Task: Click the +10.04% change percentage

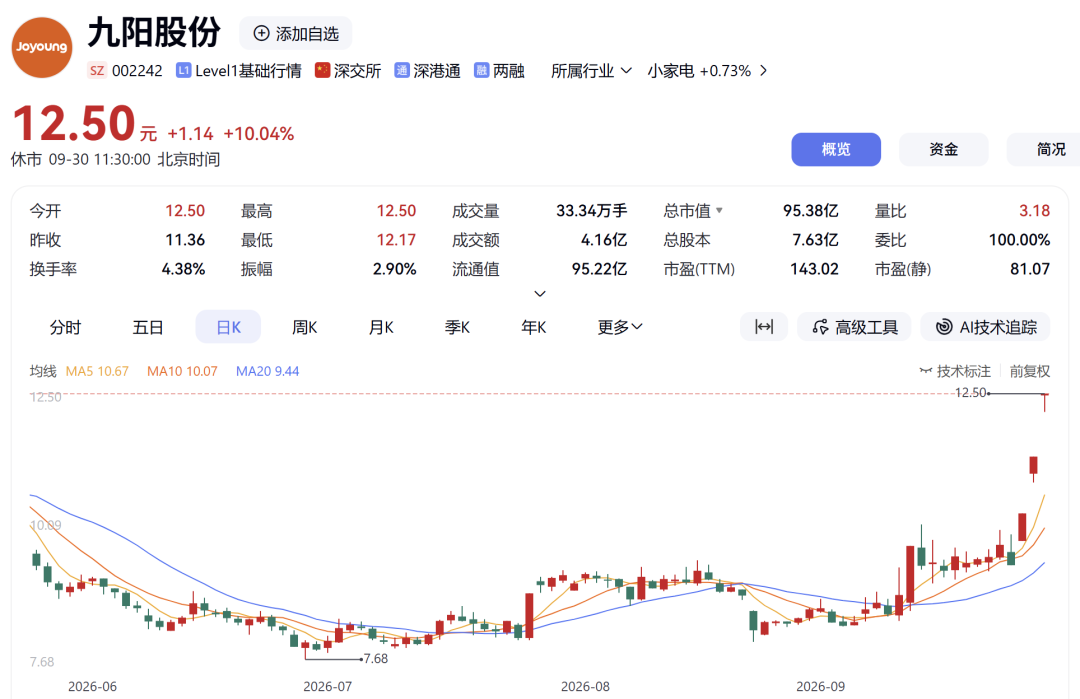Action: 259,134
